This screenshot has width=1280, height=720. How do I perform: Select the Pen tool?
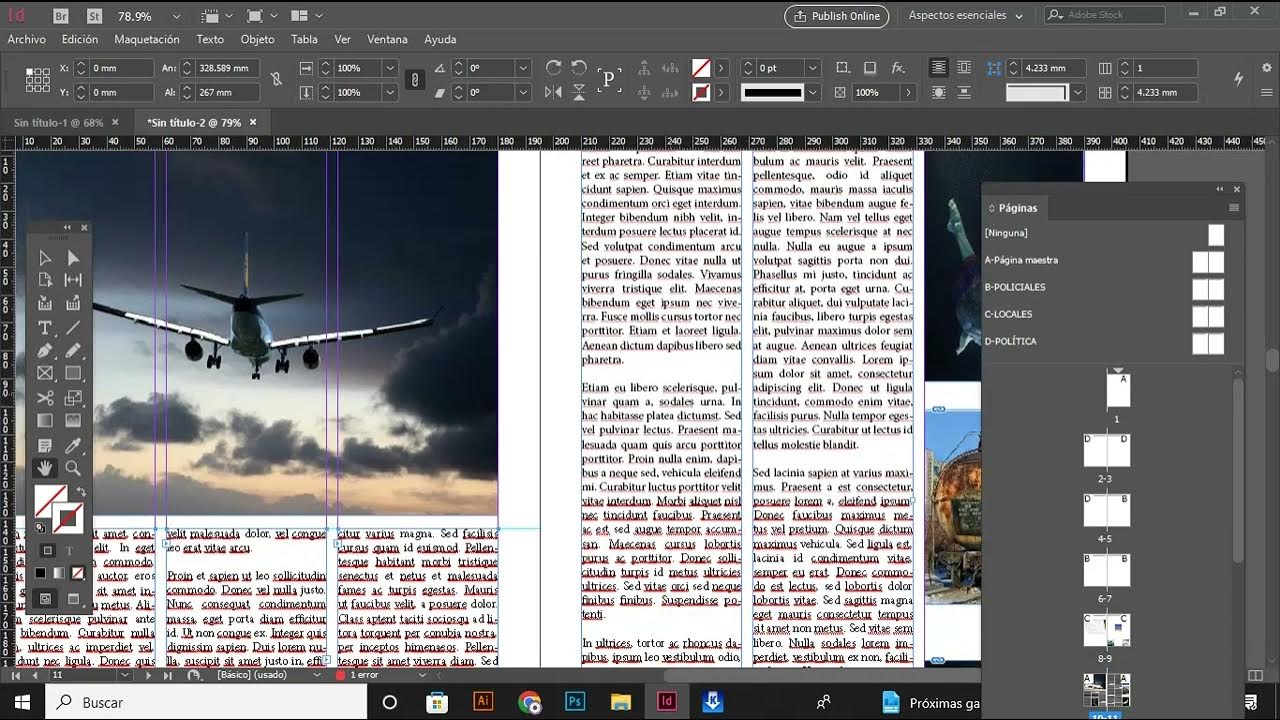click(x=45, y=351)
